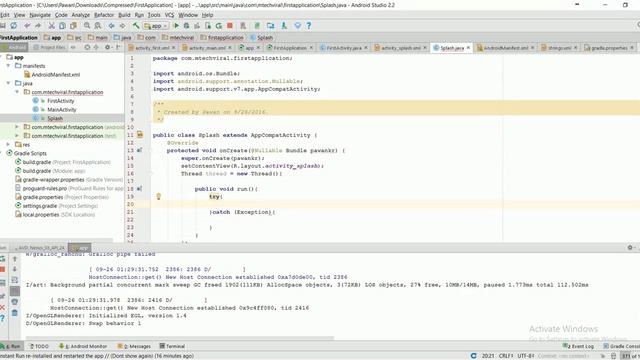The height and width of the screenshot is (360, 640).
Task: Click the Copy icon in the toolbar
Action: [62, 26]
